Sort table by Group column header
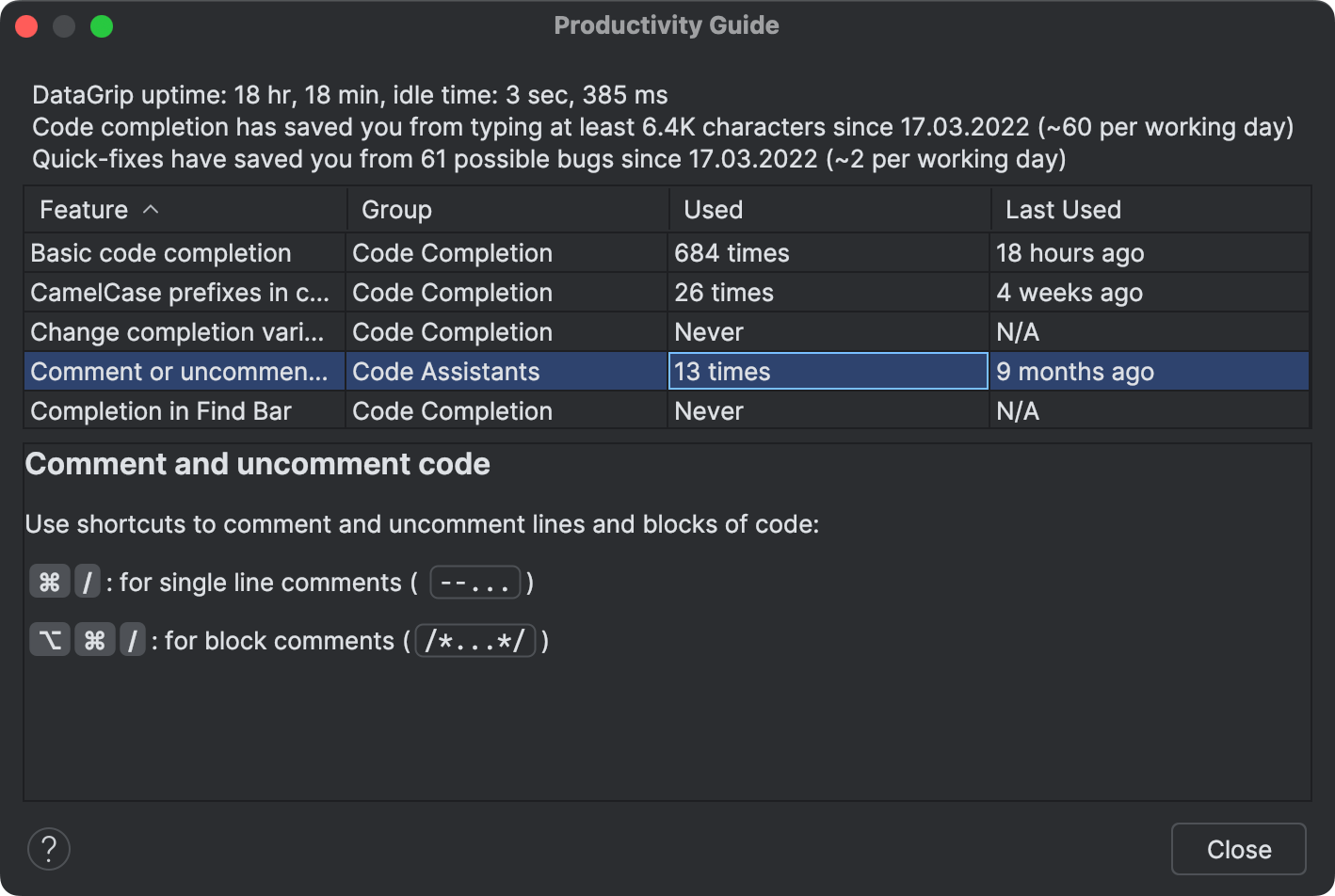This screenshot has width=1335, height=896. pyautogui.click(x=396, y=210)
